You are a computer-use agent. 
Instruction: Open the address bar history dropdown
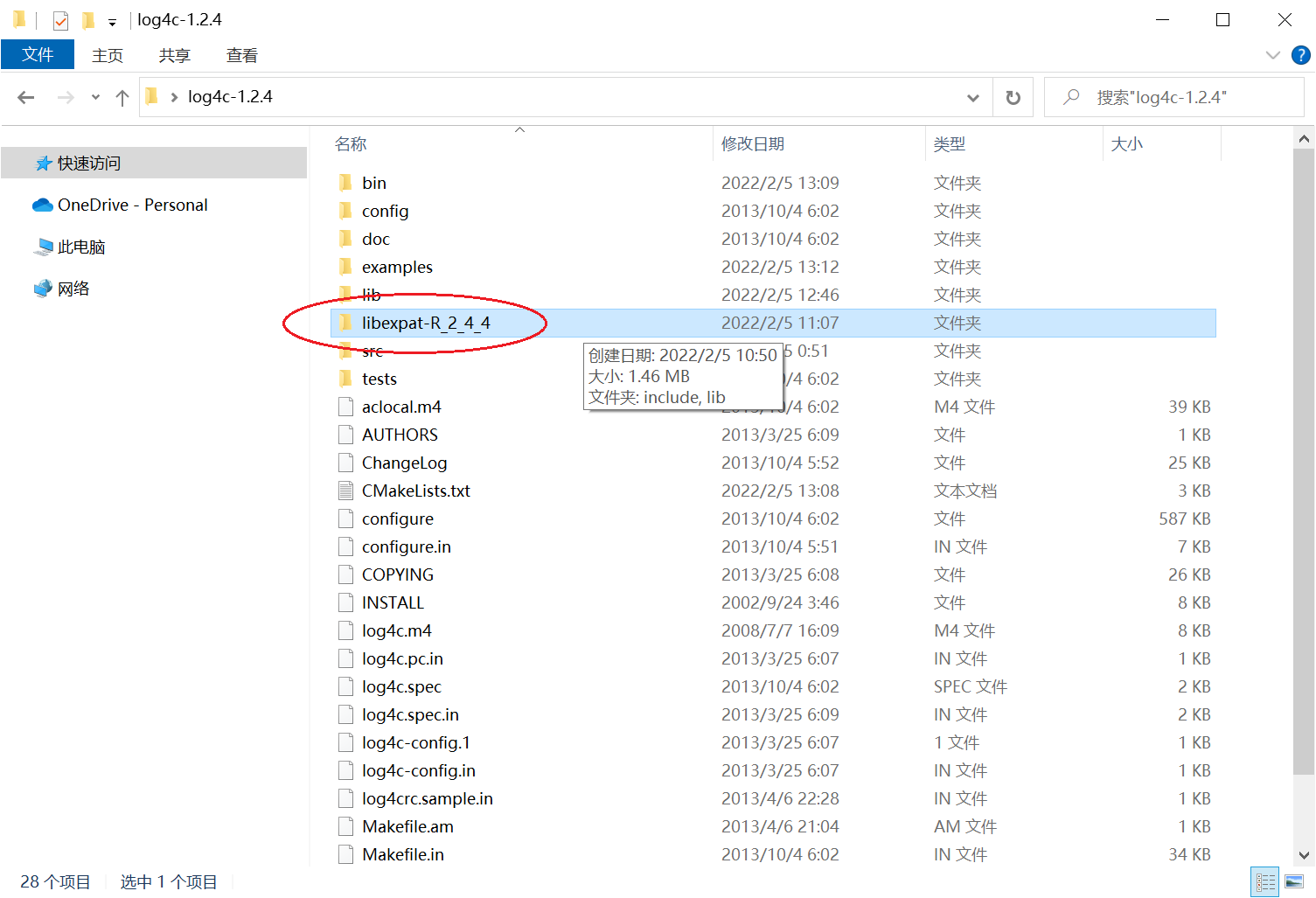point(973,97)
